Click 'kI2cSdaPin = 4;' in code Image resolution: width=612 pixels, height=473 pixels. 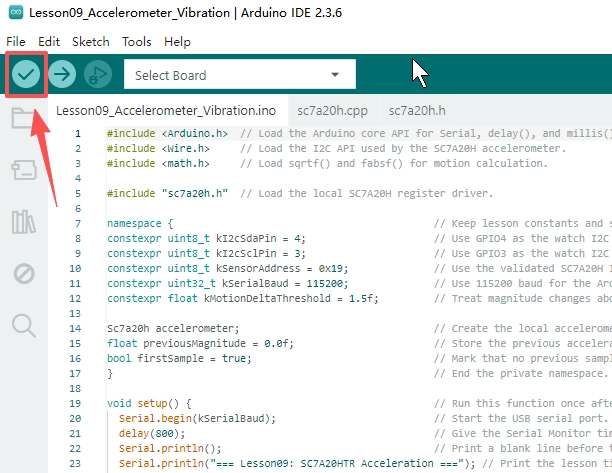[x=261, y=238]
